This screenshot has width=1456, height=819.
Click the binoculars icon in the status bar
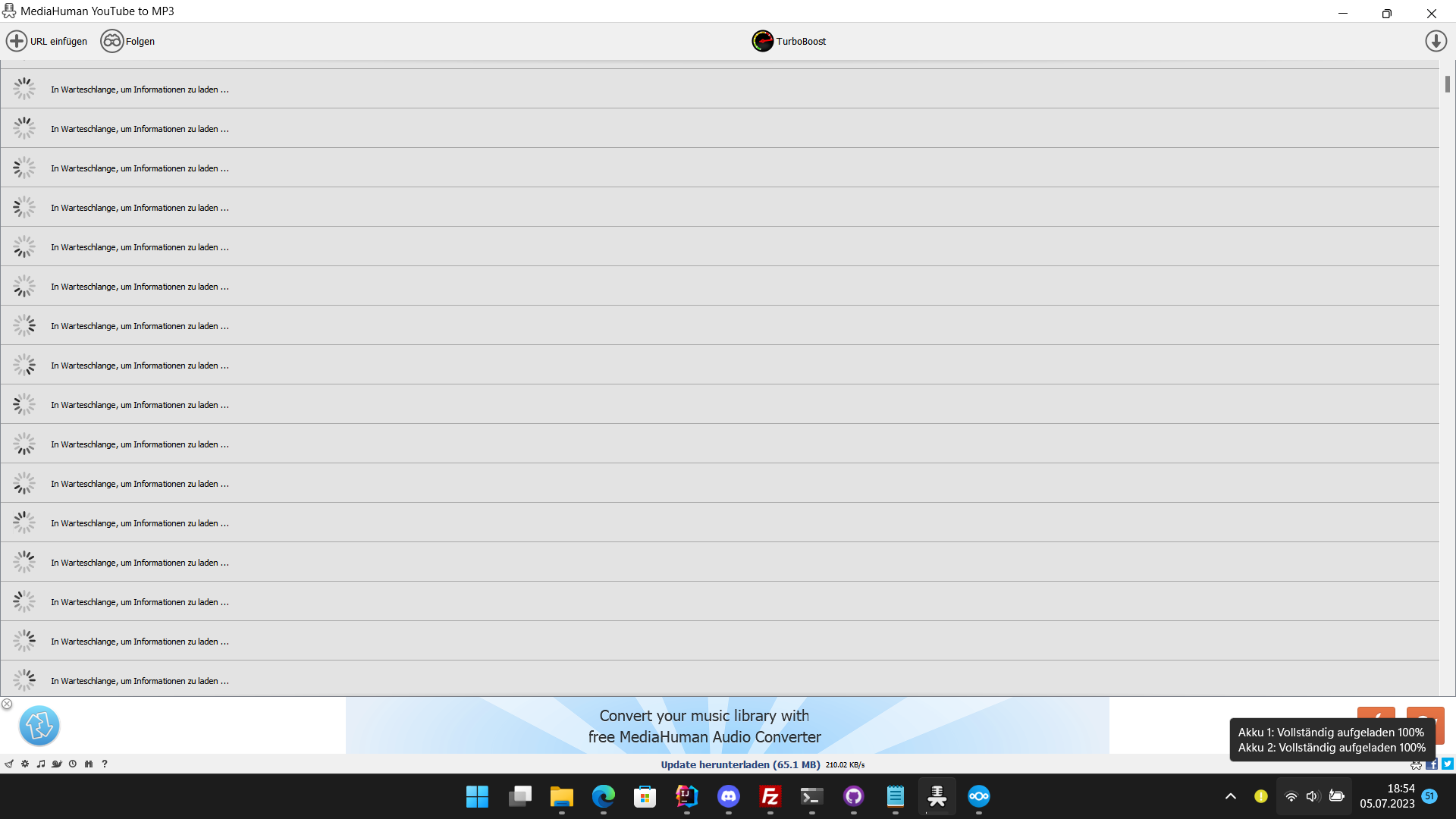(89, 764)
